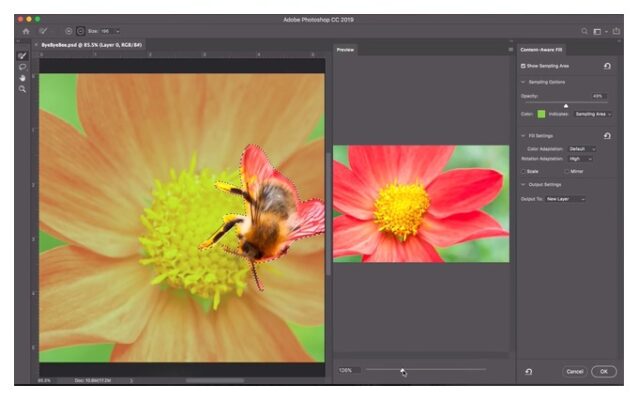Image resolution: width=638 pixels, height=400 pixels.
Task: Click the Opacity percentage field
Action: (598, 96)
